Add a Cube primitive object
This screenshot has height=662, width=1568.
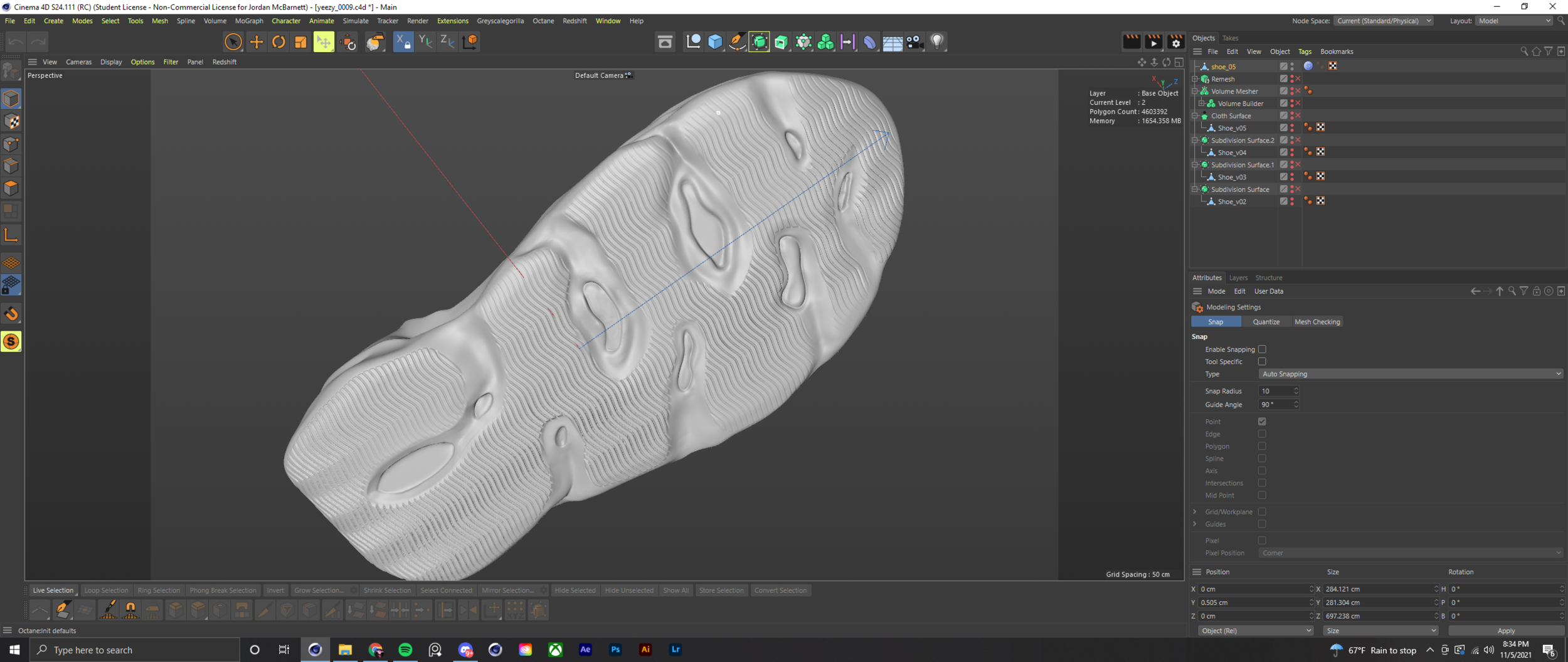click(715, 42)
